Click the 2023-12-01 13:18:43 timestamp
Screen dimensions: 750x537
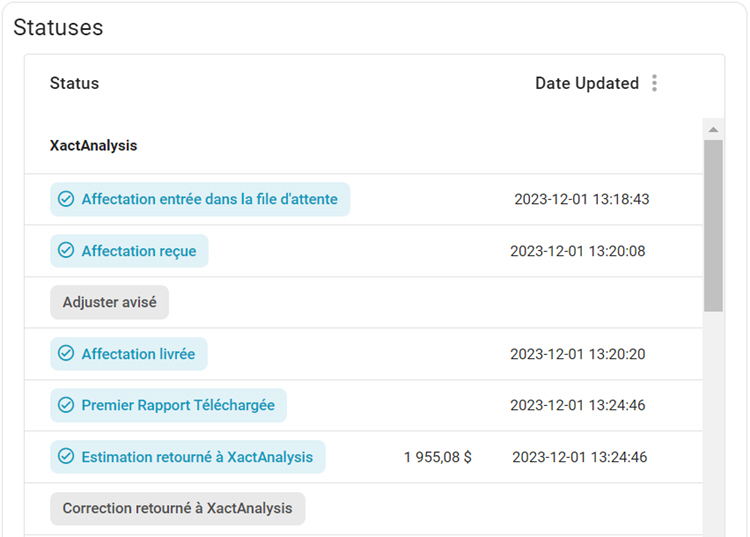coord(581,199)
